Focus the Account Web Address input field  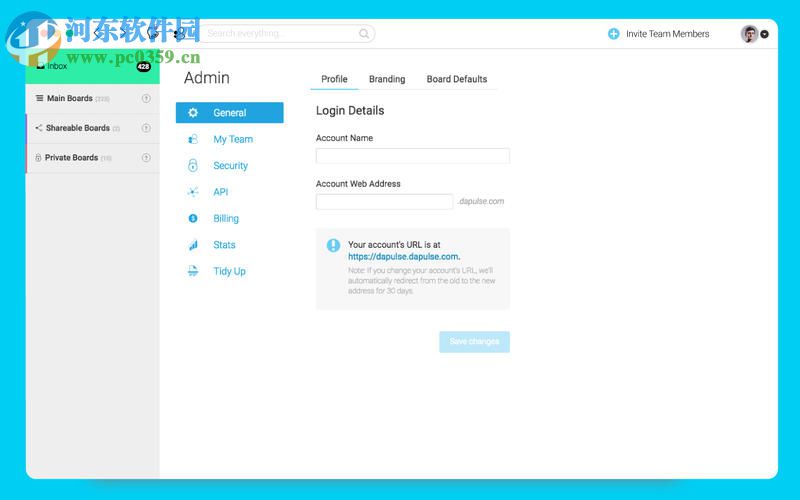click(384, 202)
